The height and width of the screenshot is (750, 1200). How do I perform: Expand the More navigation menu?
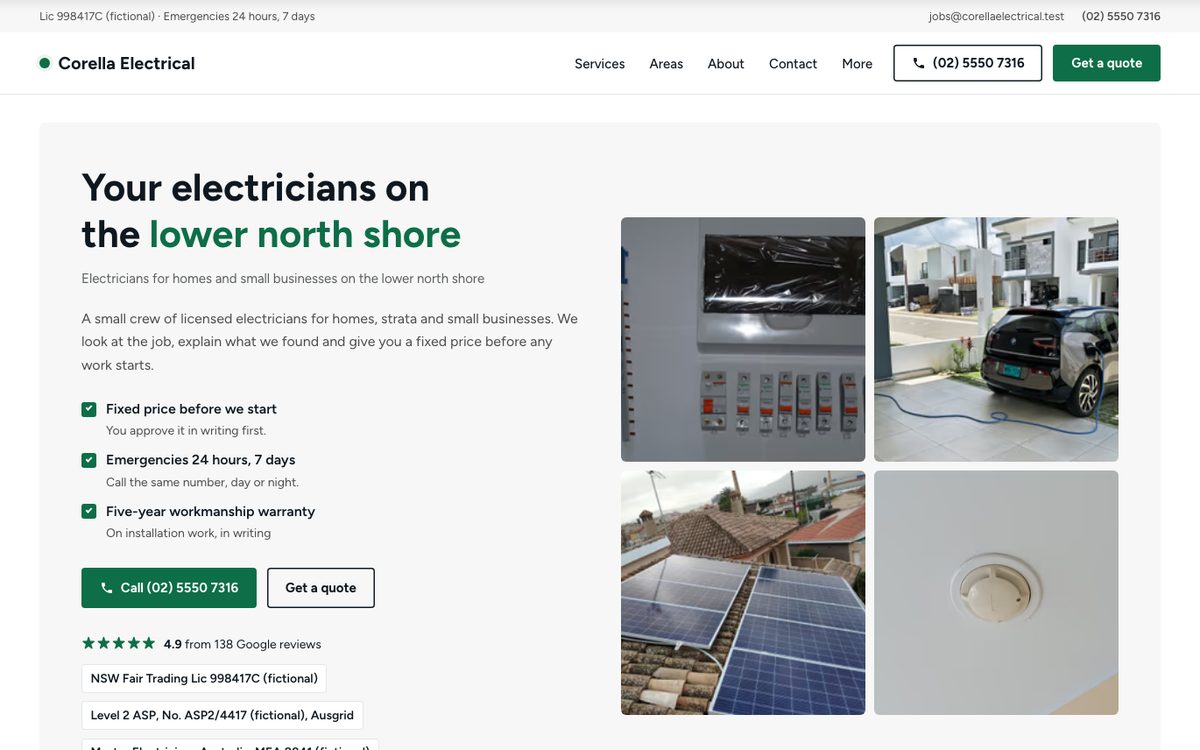[x=857, y=63]
